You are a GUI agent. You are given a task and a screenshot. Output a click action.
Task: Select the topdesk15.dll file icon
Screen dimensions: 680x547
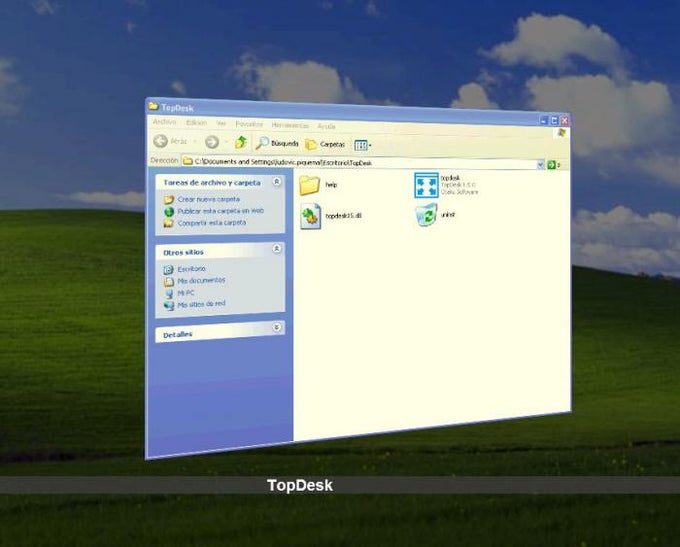tap(311, 216)
